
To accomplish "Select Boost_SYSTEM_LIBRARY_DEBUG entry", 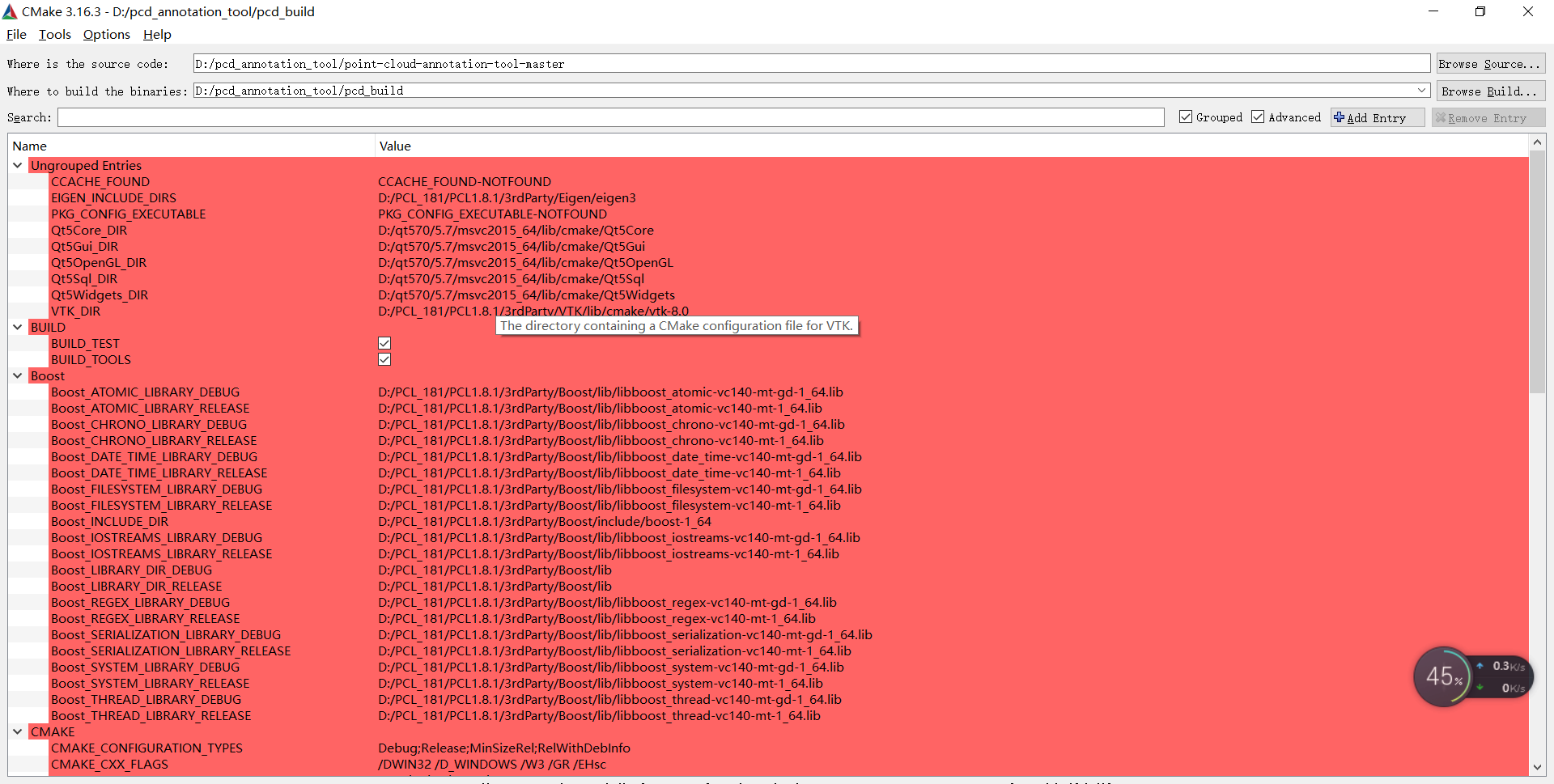I will tap(145, 667).
